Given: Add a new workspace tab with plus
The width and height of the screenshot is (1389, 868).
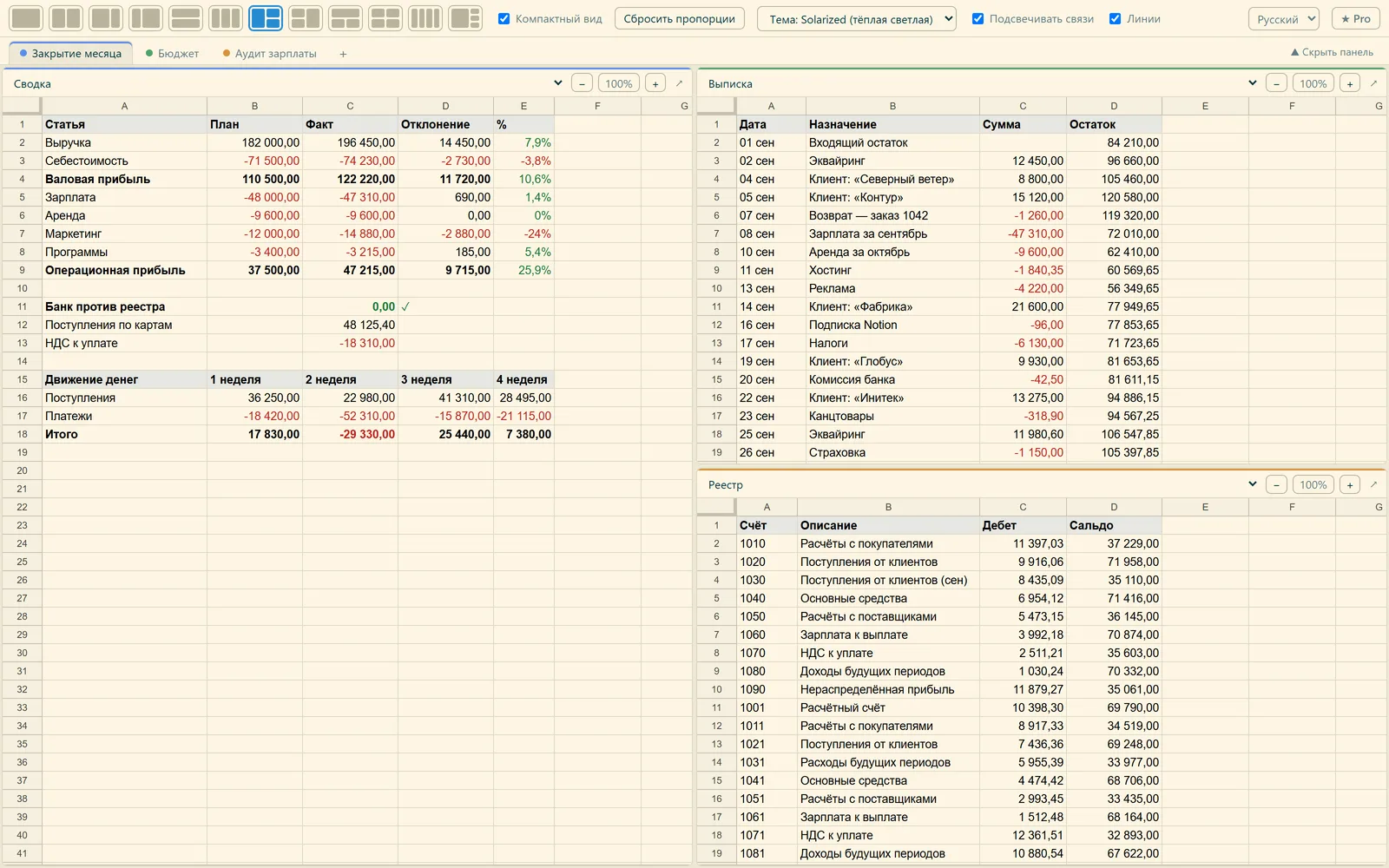Looking at the screenshot, I should click(x=343, y=54).
